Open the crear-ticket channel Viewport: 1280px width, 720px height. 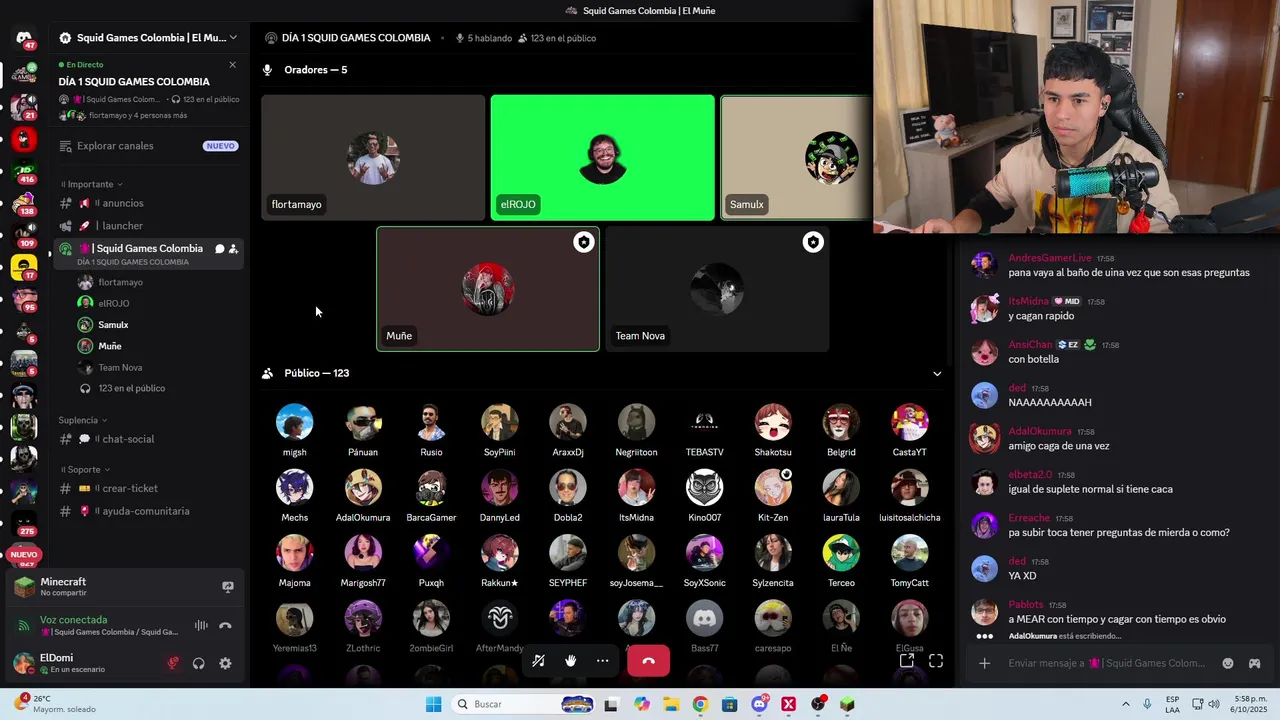coord(149,489)
